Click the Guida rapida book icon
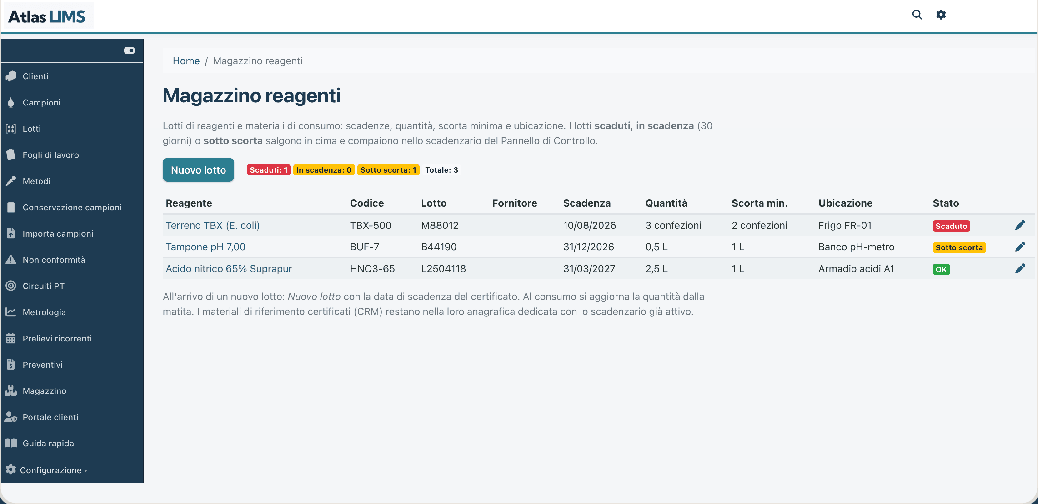The width and height of the screenshot is (1038, 504). coord(11,443)
